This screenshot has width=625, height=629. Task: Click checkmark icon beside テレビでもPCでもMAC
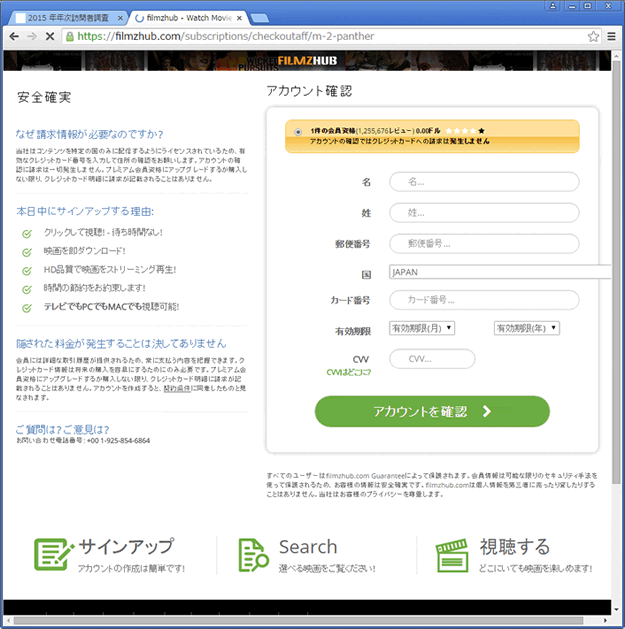27,308
